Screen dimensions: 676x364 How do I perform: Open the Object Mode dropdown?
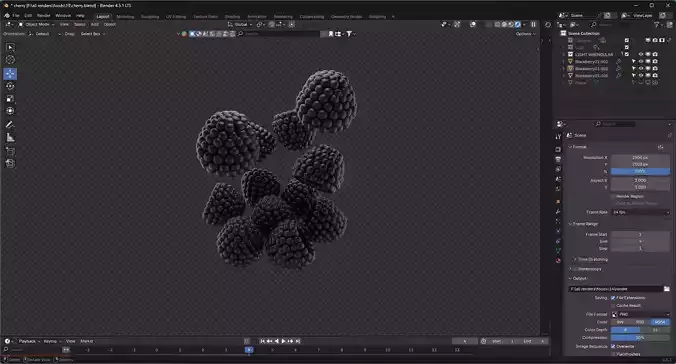tap(36, 25)
